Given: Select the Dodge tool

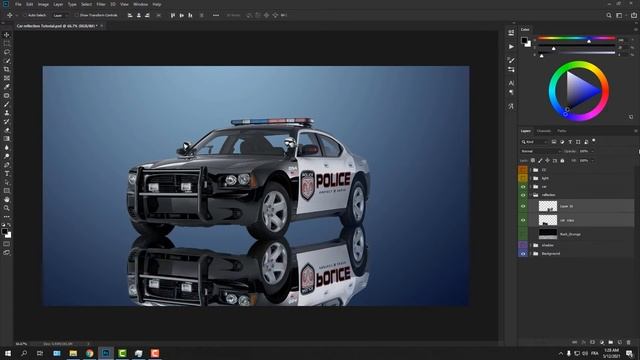Looking at the screenshot, I should 7,156.
